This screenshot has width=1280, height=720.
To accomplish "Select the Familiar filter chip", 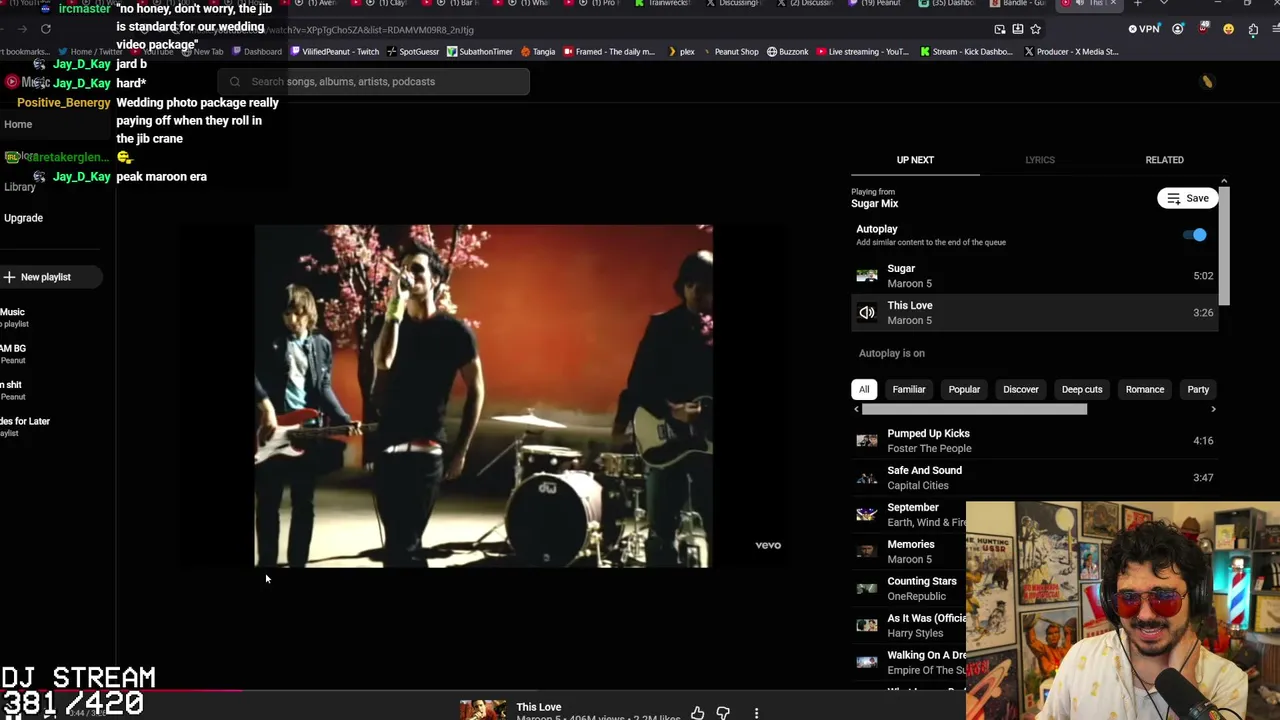I will [x=909, y=389].
